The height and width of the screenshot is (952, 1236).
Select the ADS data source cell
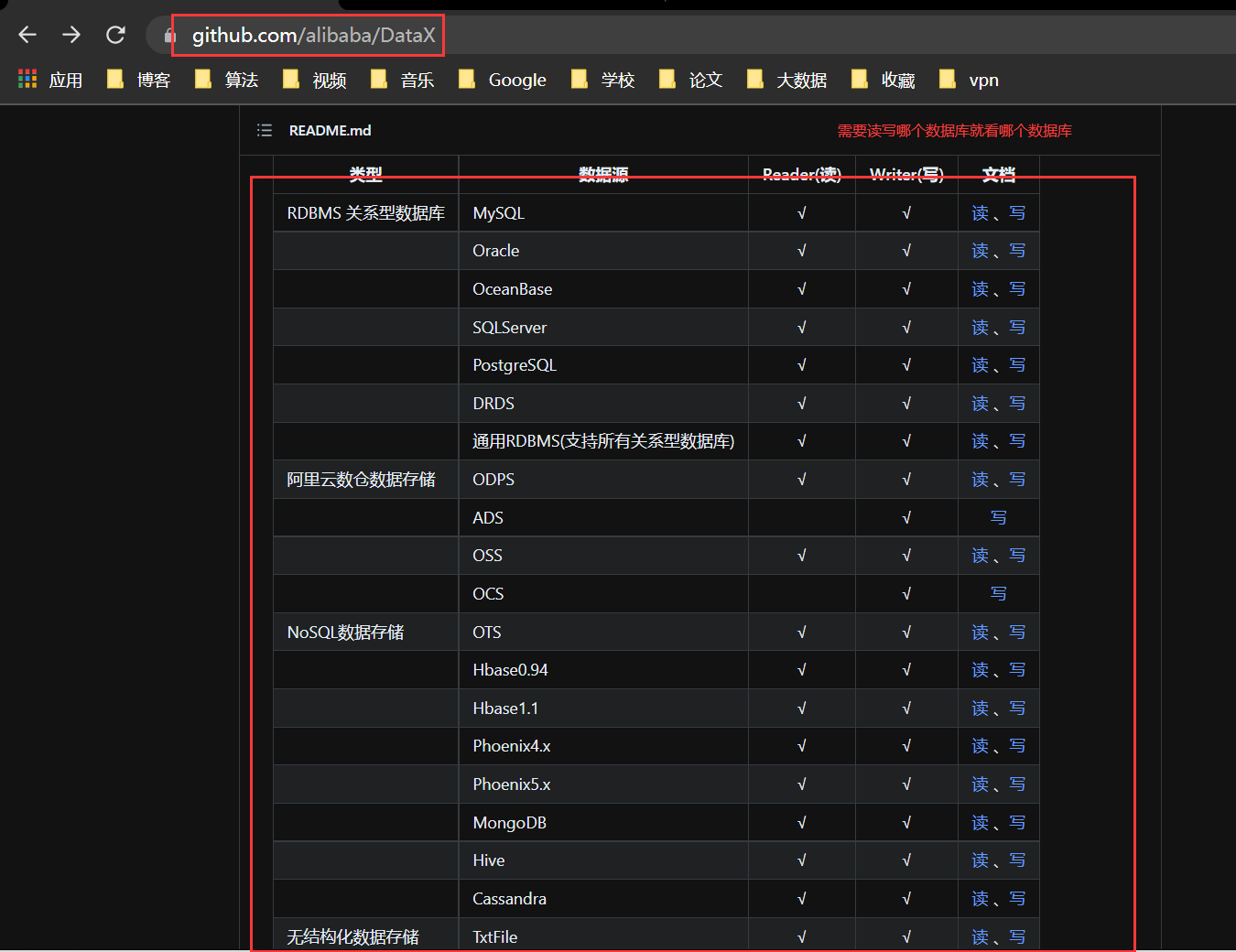pos(603,518)
